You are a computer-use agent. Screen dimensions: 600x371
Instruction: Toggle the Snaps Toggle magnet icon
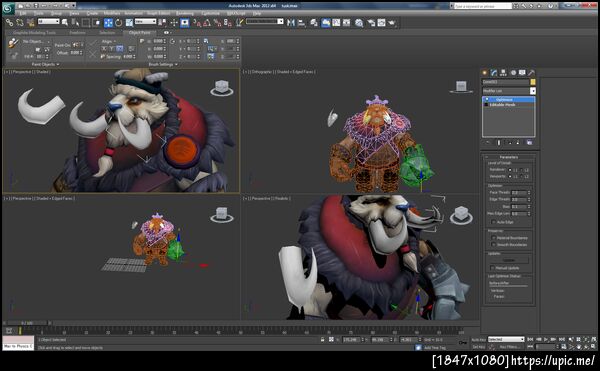(x=196, y=23)
